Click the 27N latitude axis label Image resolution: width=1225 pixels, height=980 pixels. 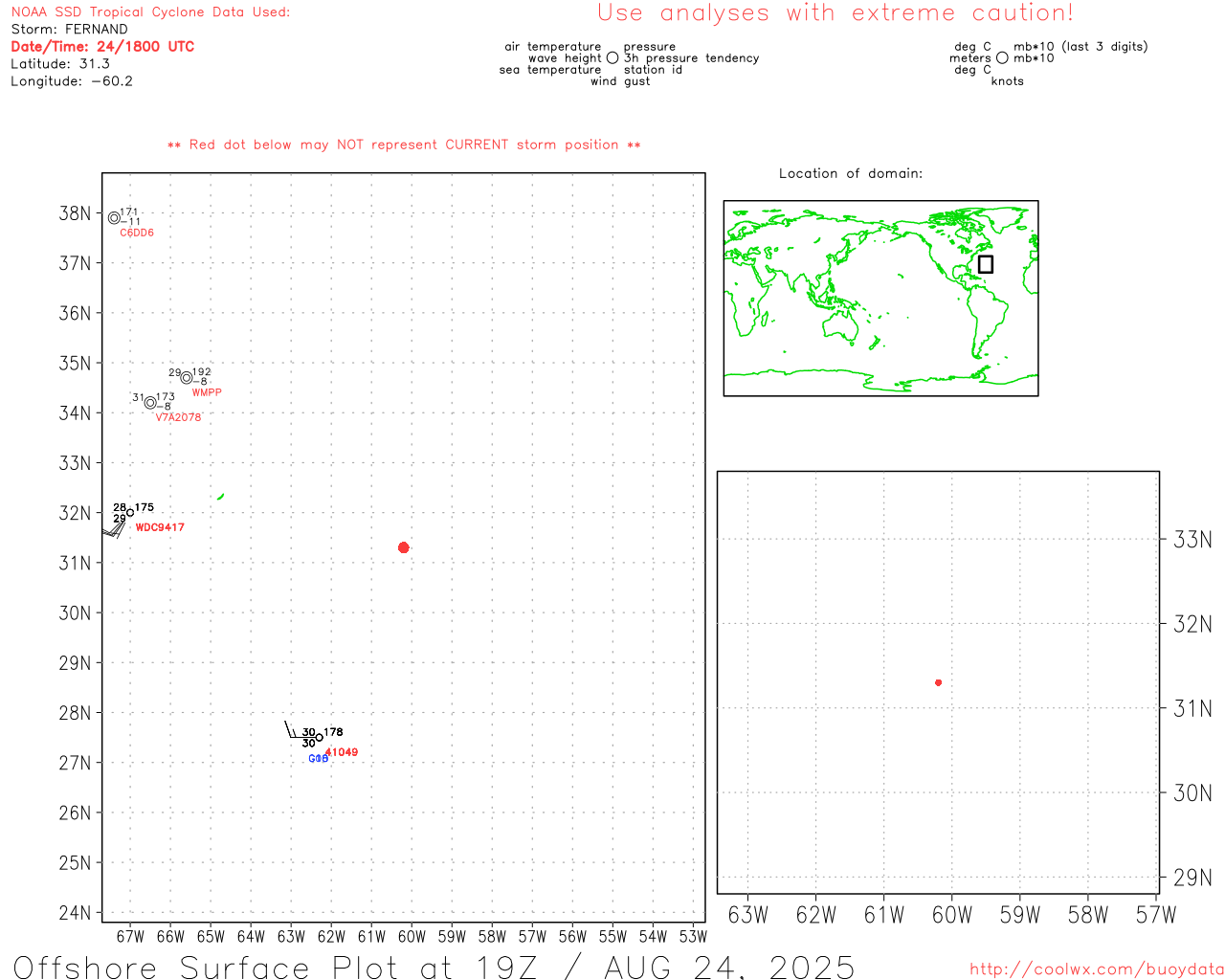tap(75, 763)
